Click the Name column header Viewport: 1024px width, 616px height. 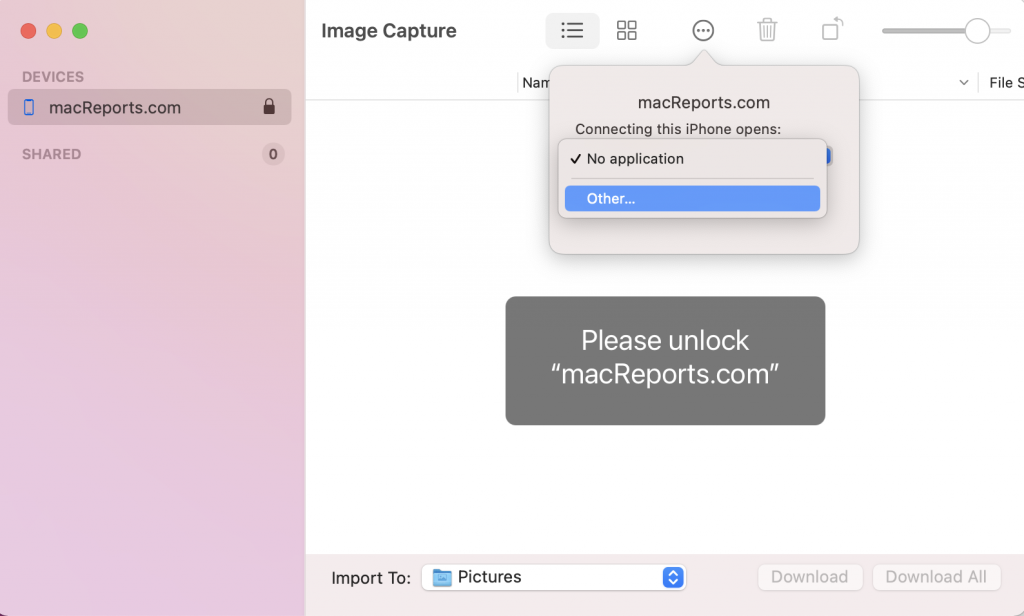click(x=536, y=83)
